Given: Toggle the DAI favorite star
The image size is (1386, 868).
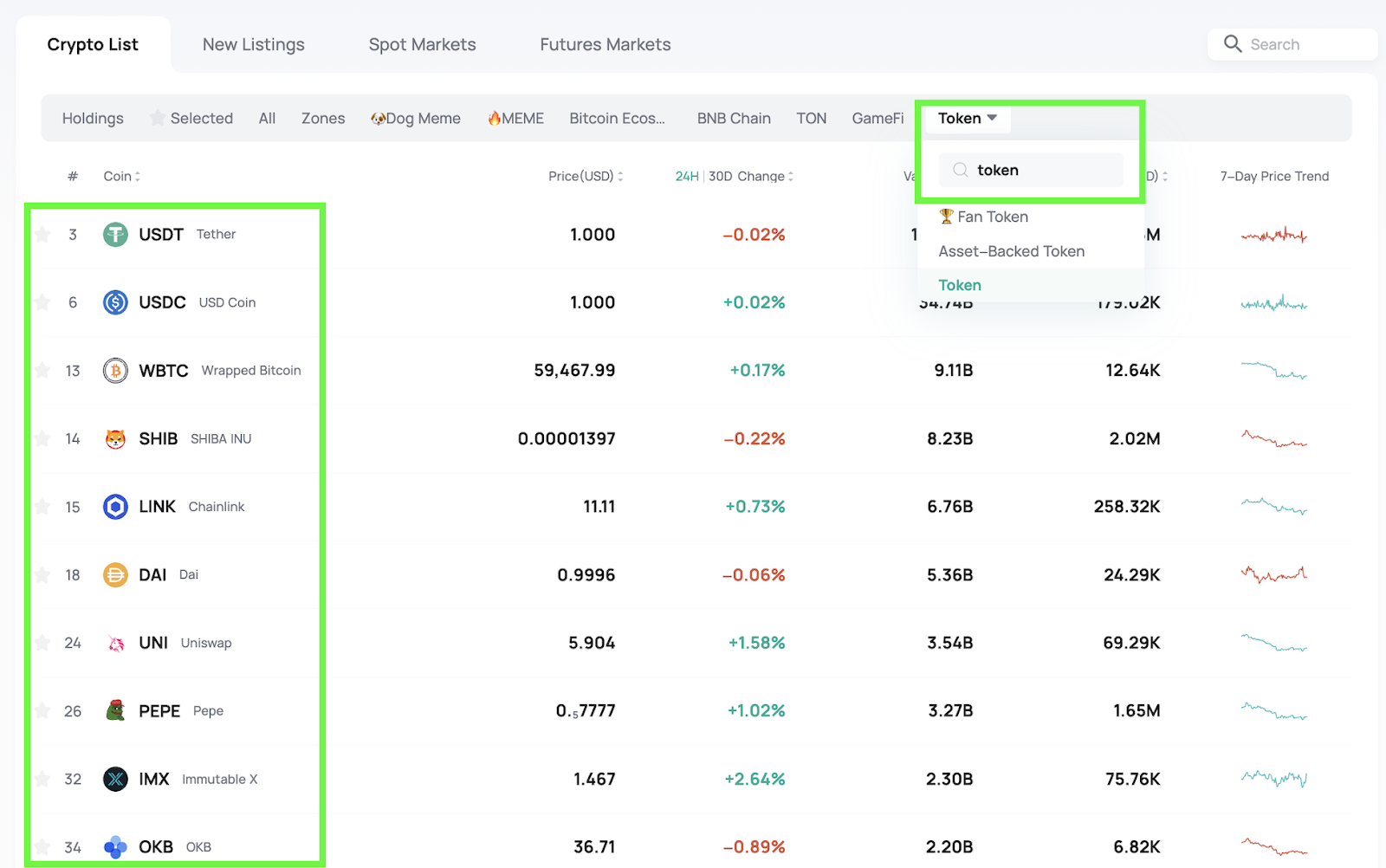Looking at the screenshot, I should [x=42, y=574].
